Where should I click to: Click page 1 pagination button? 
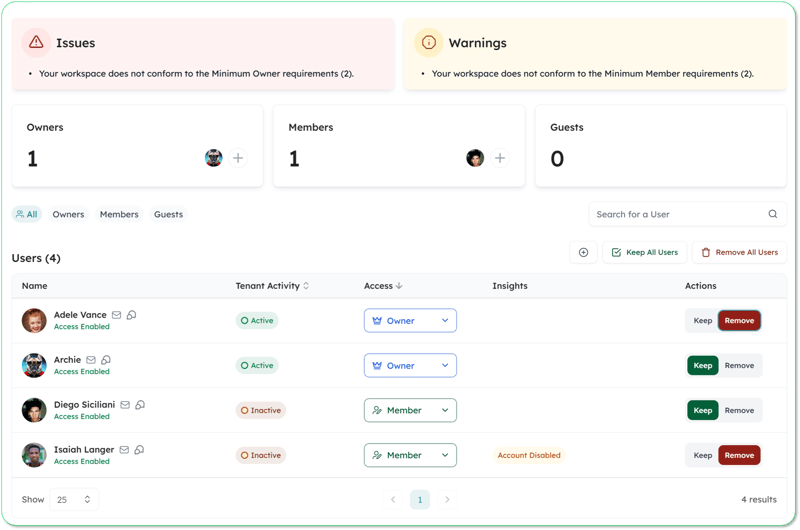coord(420,499)
